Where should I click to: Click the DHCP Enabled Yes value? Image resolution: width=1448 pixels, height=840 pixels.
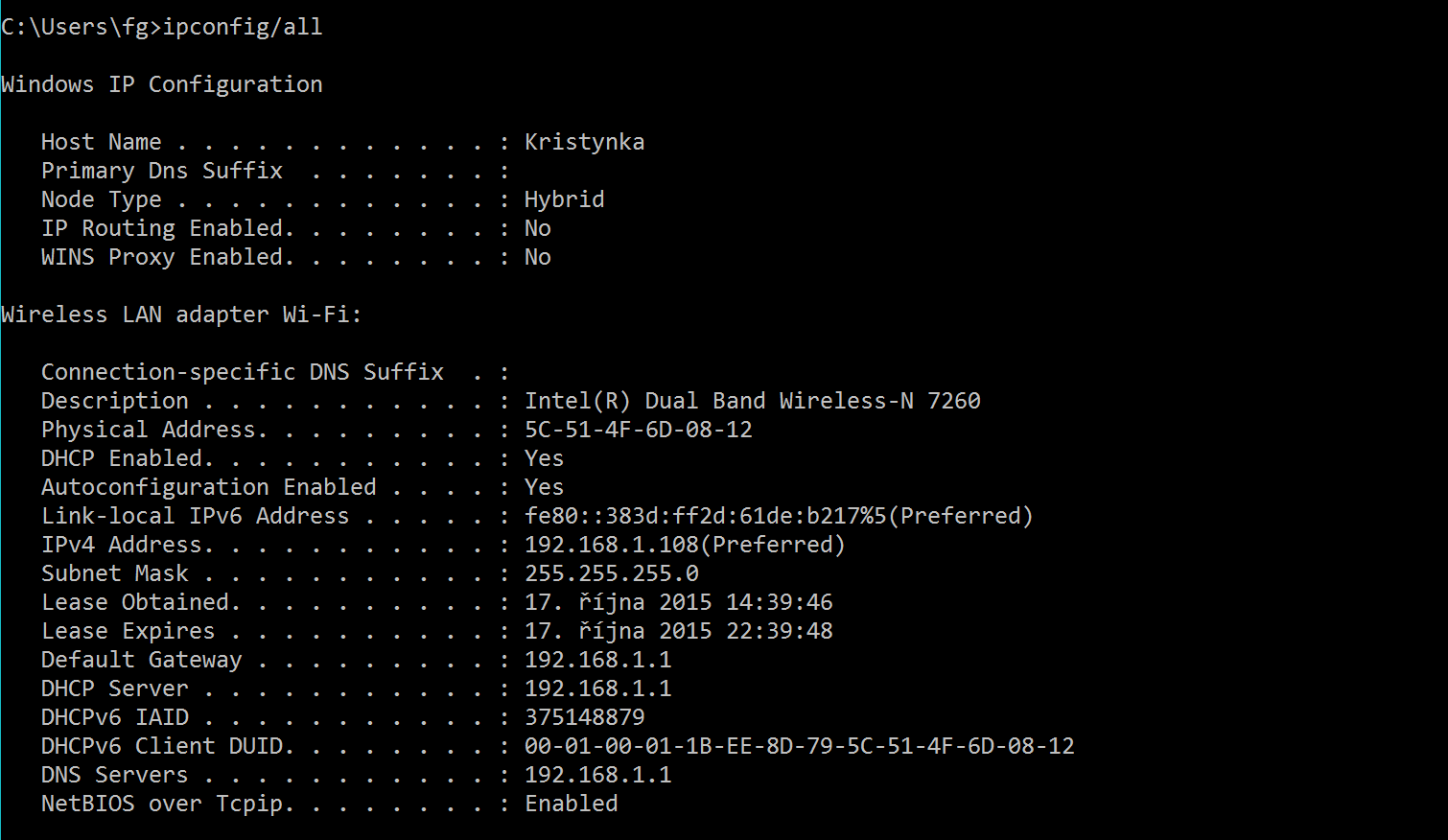(x=544, y=458)
